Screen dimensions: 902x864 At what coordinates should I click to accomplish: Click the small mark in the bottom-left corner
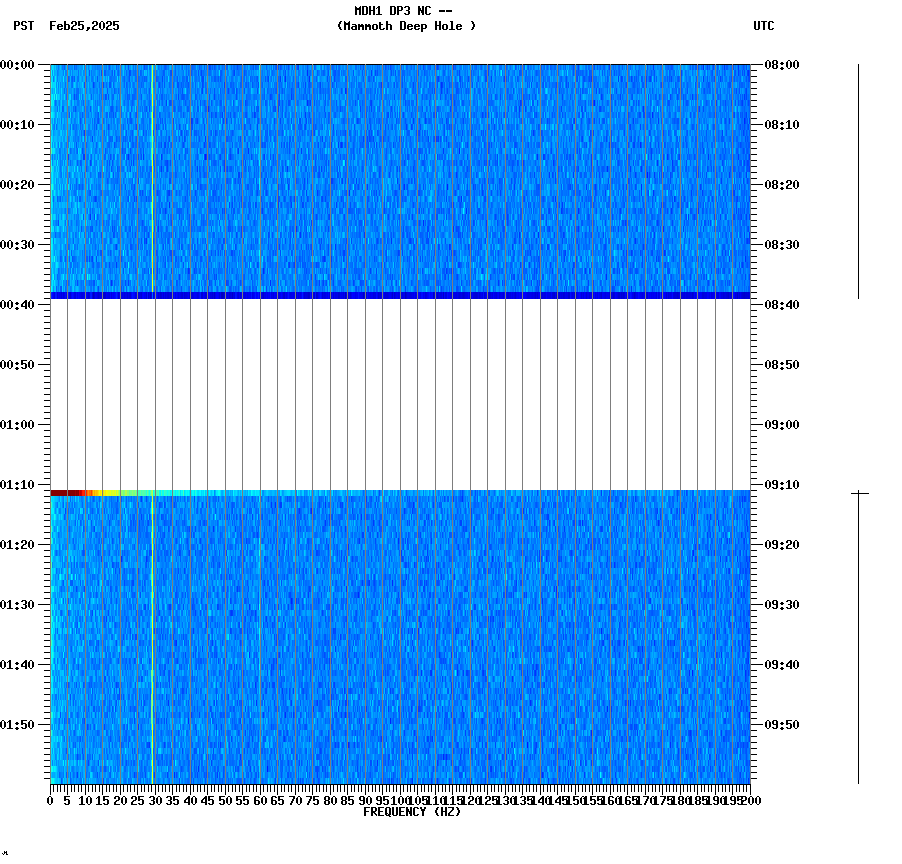click(8, 852)
